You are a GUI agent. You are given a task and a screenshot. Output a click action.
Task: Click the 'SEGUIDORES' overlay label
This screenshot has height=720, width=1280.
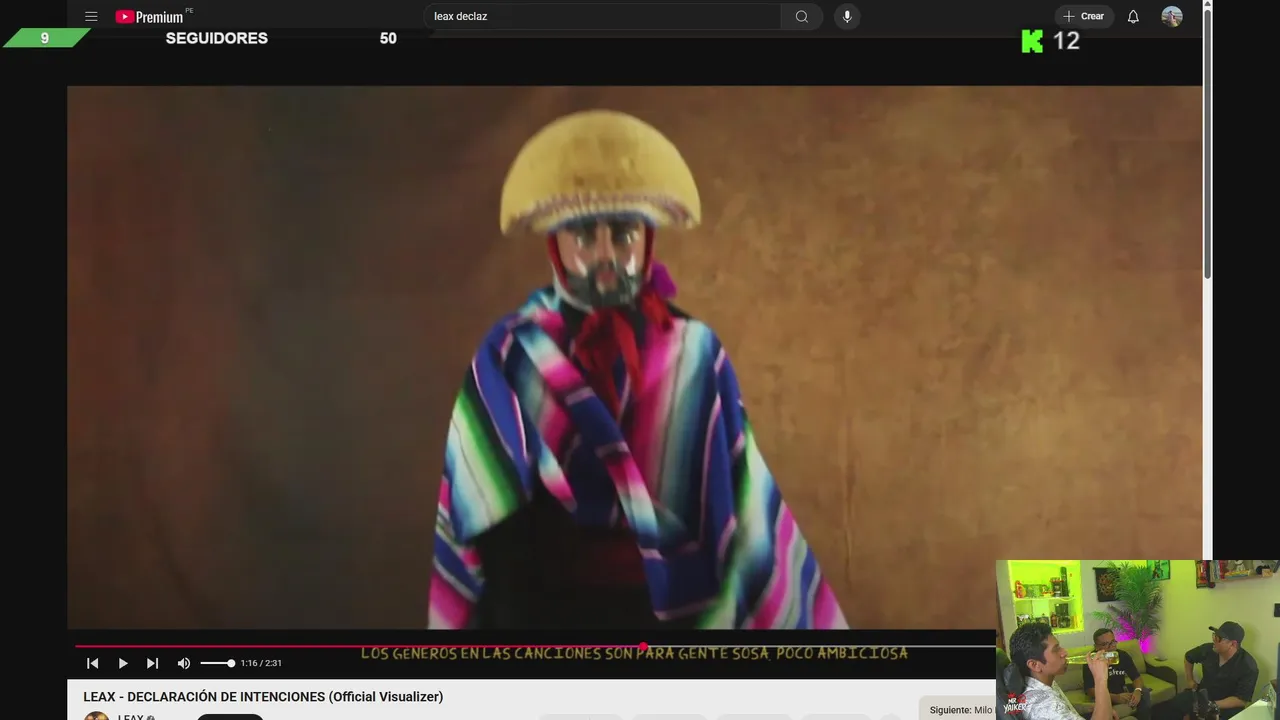217,38
